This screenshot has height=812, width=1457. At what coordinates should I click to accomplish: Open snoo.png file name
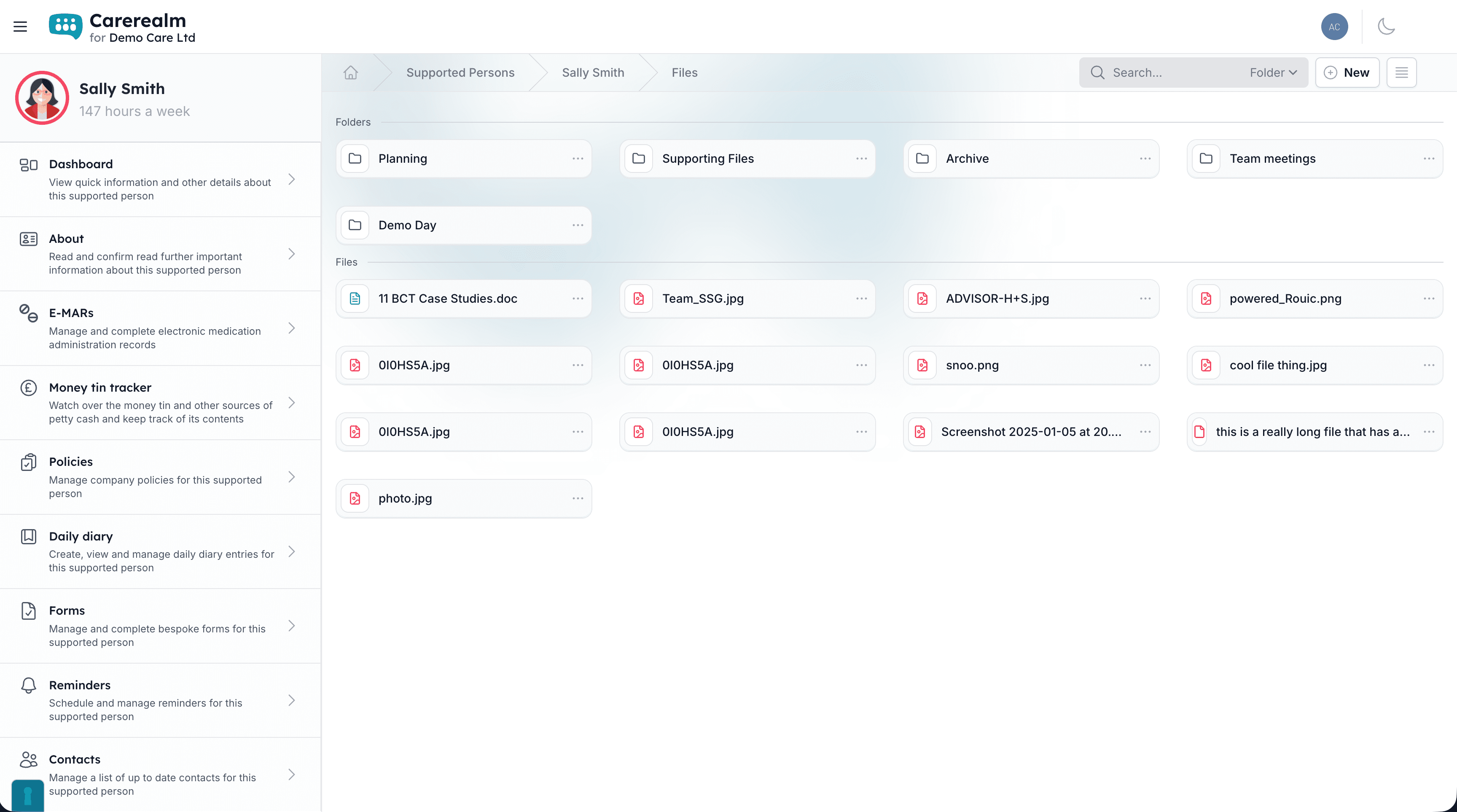click(972, 365)
